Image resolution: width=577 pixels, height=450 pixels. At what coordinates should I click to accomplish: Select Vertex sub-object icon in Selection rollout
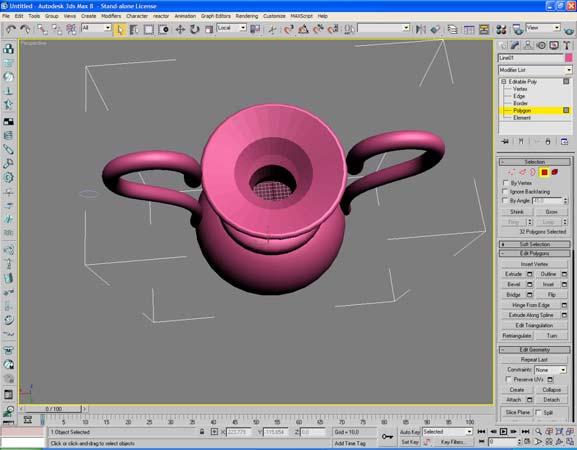pos(512,172)
